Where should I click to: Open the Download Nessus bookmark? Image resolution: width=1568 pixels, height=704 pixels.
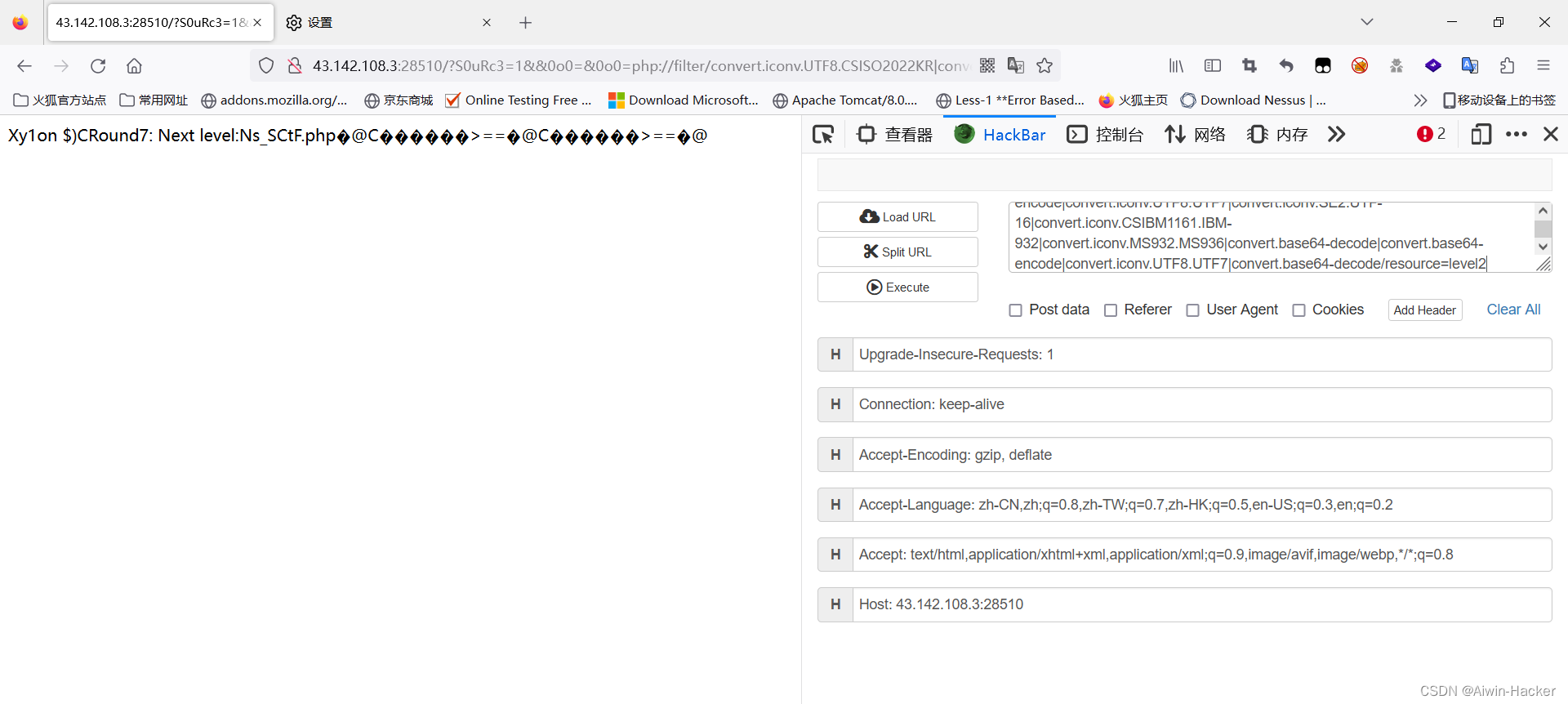[x=1254, y=100]
